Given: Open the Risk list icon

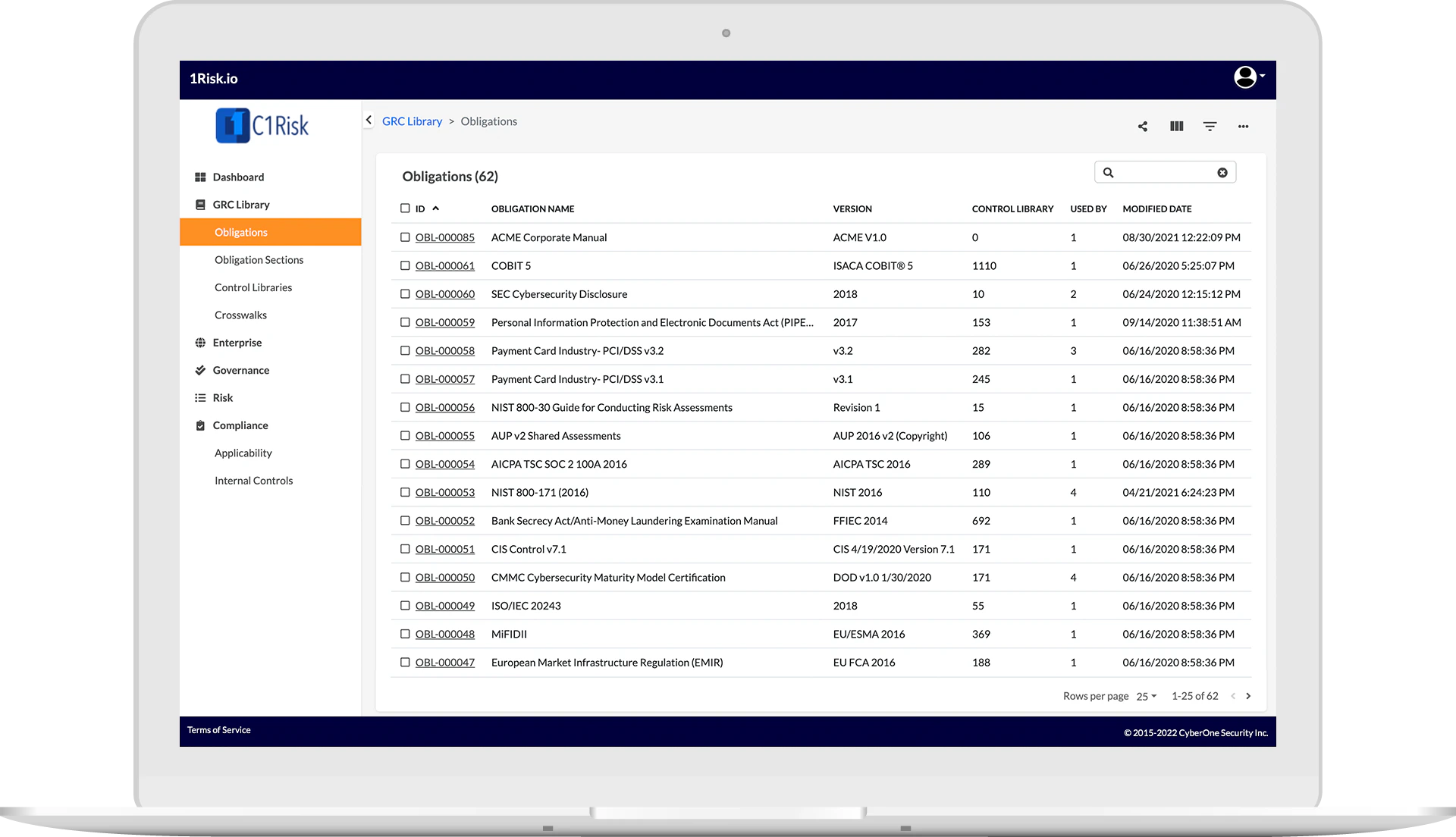Looking at the screenshot, I should tap(200, 397).
